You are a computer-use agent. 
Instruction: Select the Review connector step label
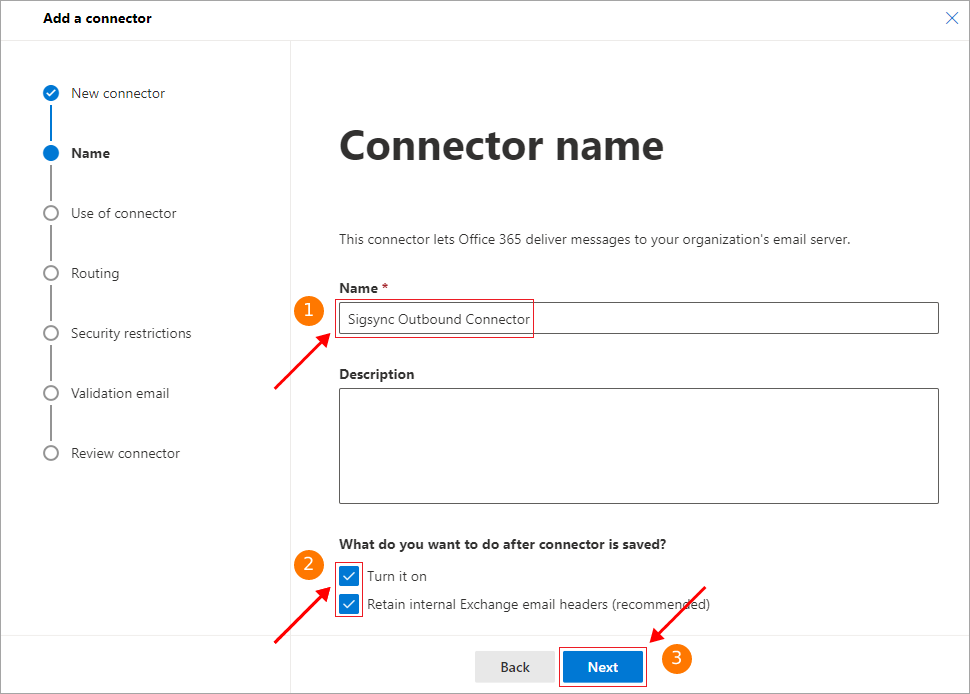[125, 453]
